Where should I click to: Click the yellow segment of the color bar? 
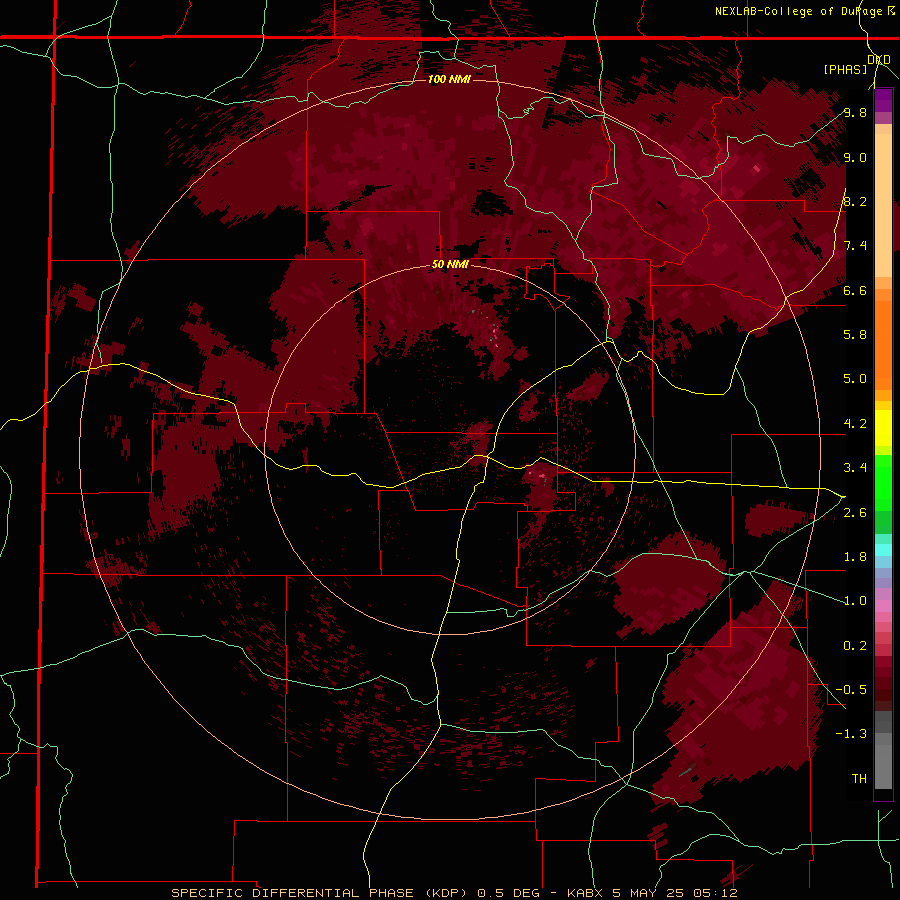click(x=883, y=428)
